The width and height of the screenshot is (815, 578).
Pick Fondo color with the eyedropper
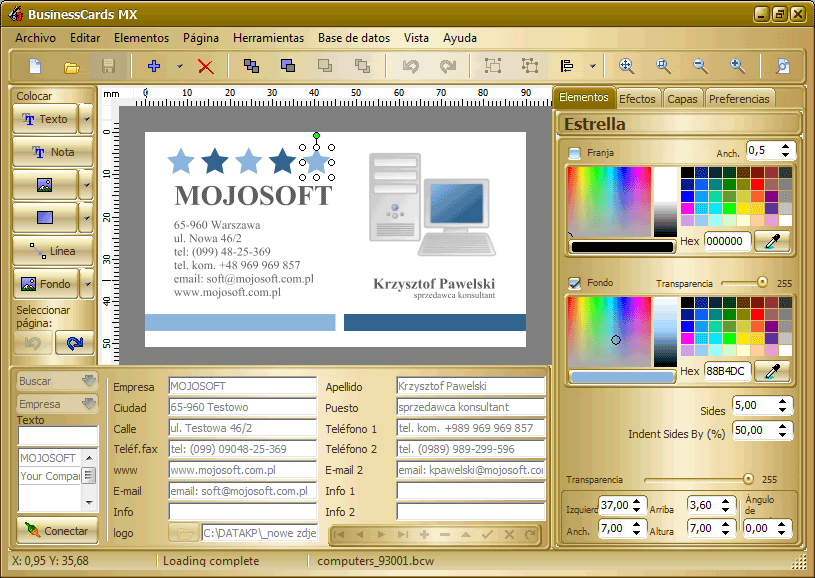coord(772,371)
